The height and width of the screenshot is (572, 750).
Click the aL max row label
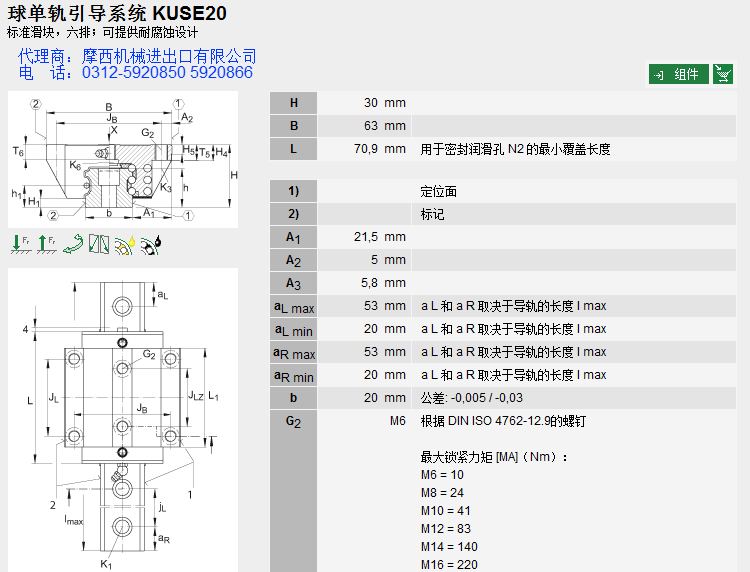pyautogui.click(x=293, y=306)
